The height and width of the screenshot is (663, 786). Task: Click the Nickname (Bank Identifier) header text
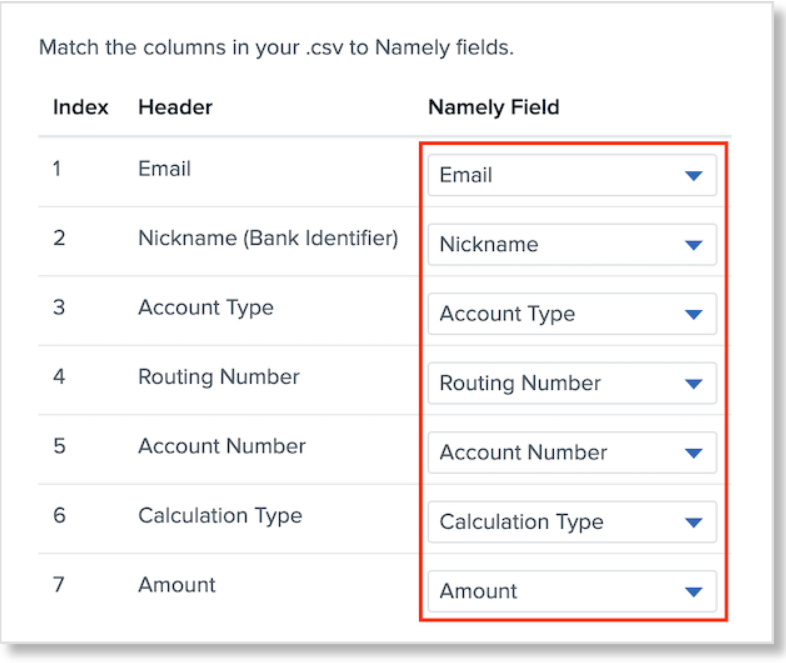(x=267, y=238)
